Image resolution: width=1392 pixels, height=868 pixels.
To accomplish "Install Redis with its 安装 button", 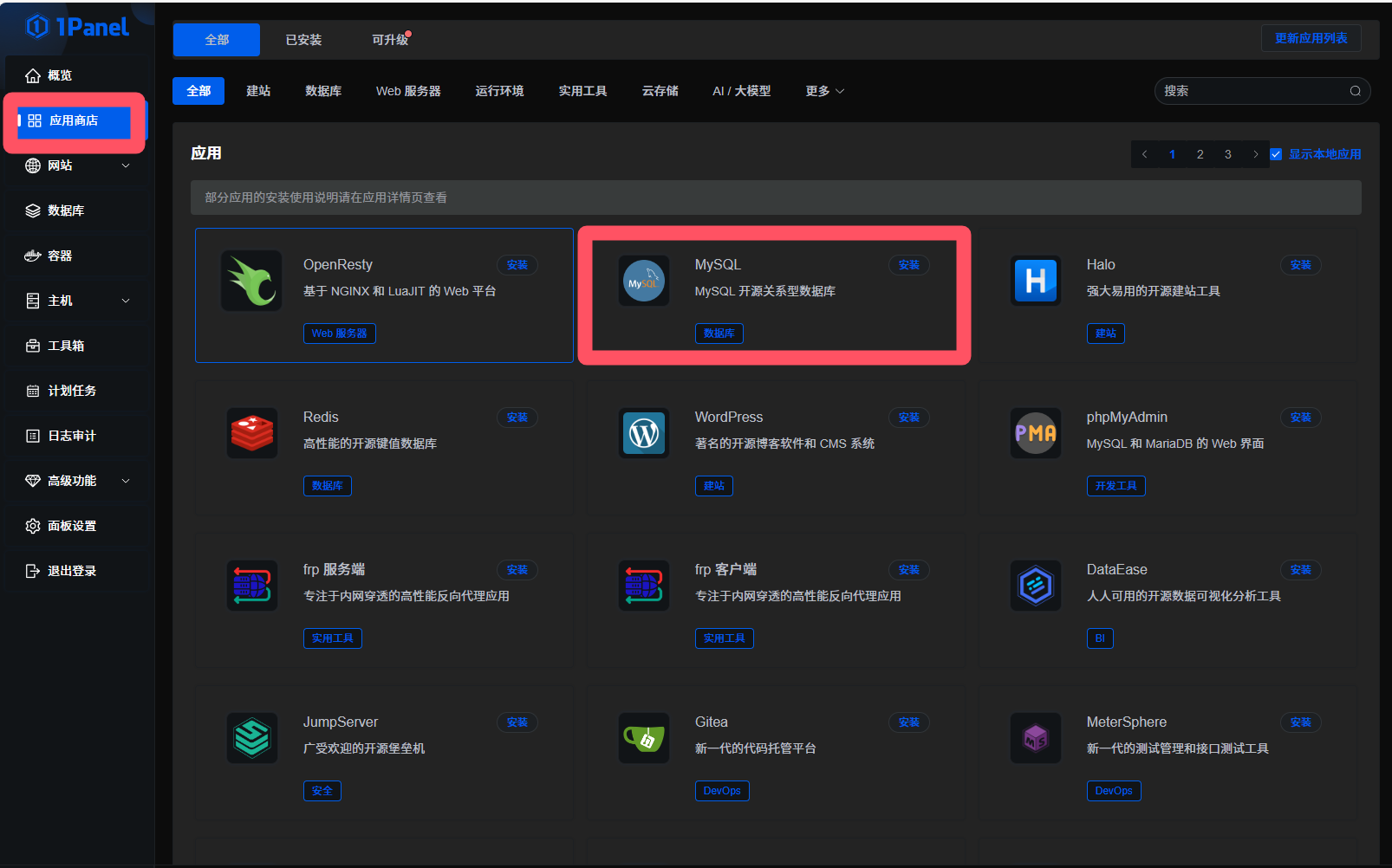I will [x=517, y=418].
